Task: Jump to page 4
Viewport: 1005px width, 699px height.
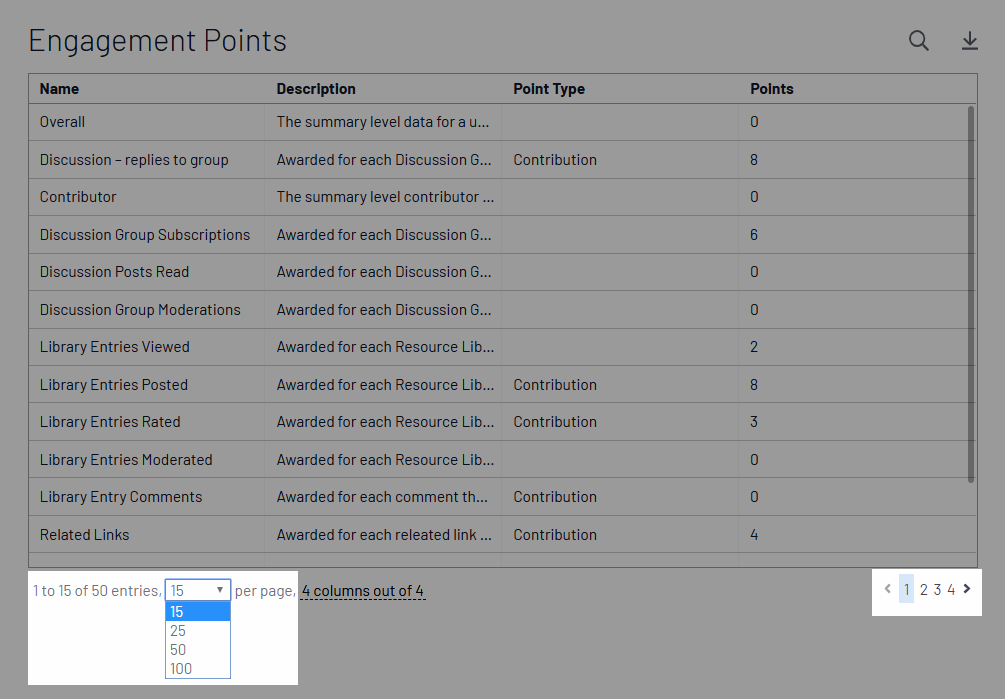Action: click(951, 589)
